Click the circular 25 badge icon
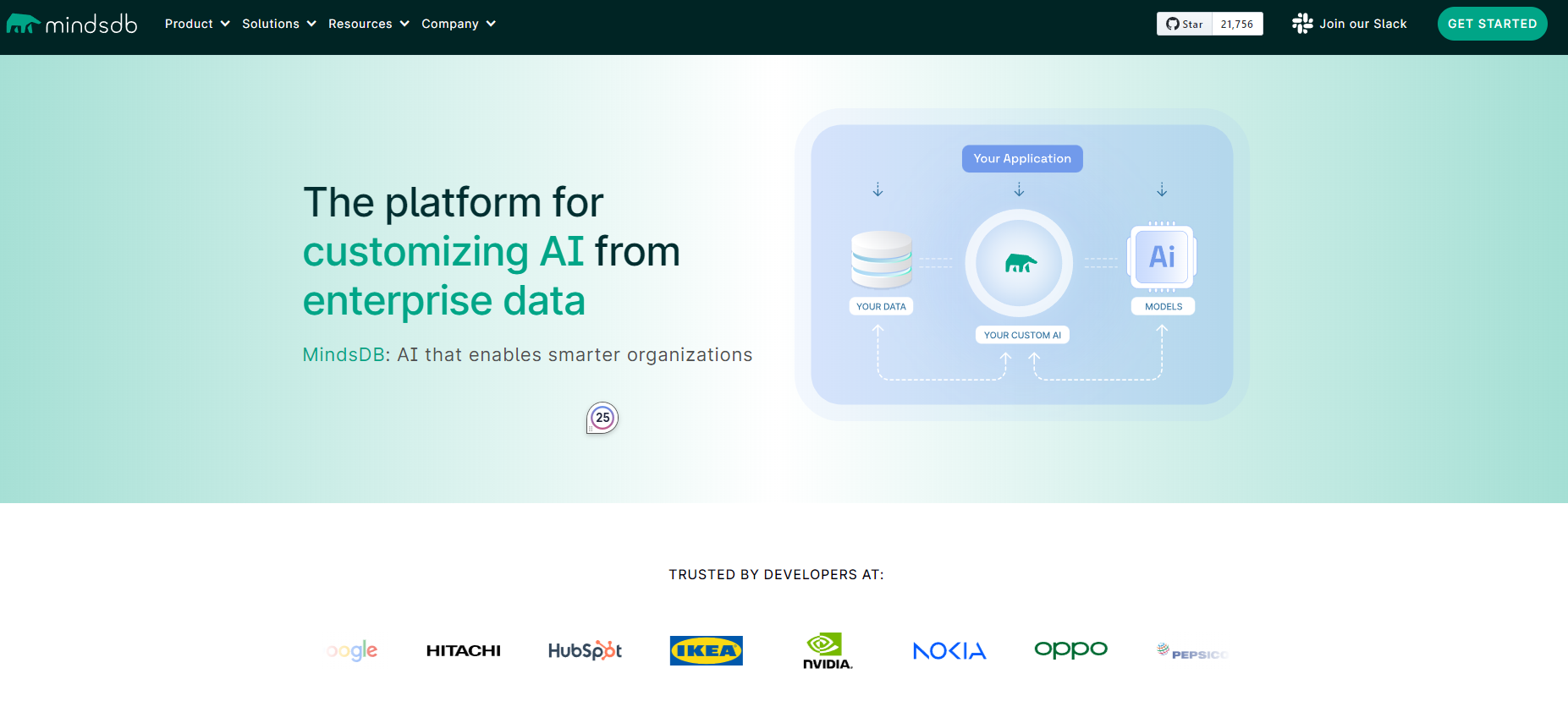Screen dimensions: 1568x723 coord(602,418)
